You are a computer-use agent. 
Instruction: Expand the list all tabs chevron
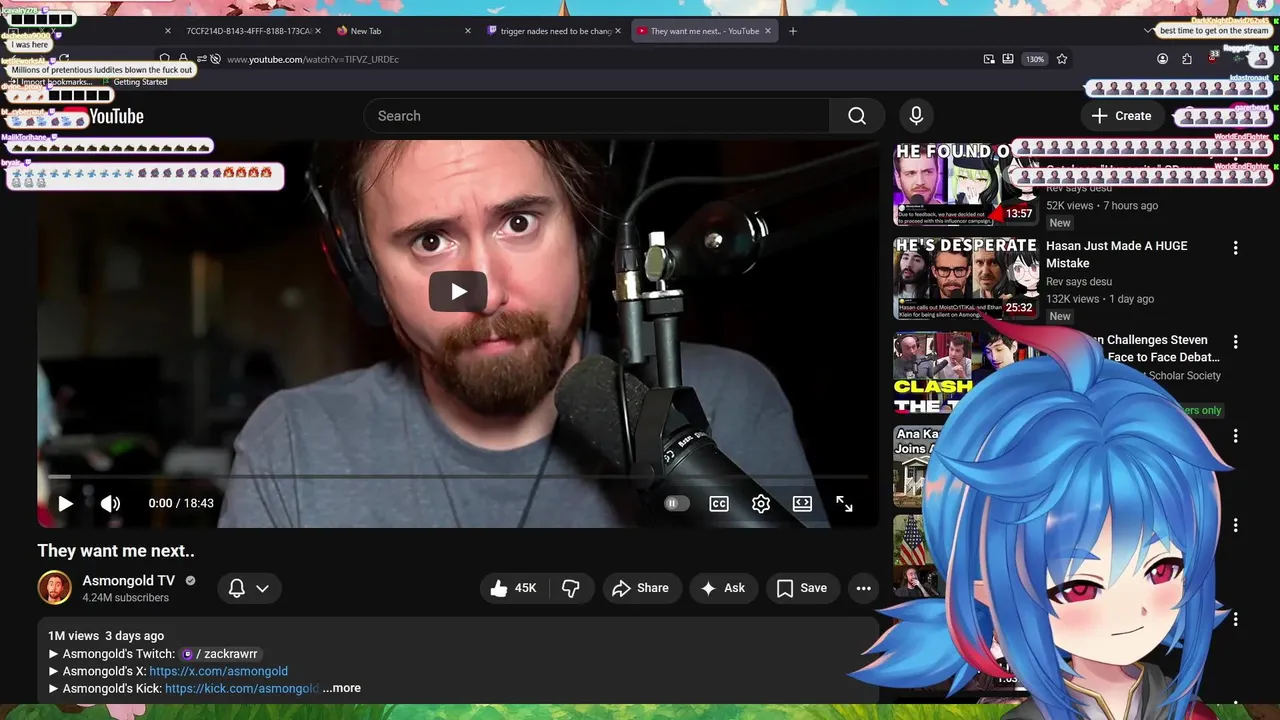pos(1148,31)
